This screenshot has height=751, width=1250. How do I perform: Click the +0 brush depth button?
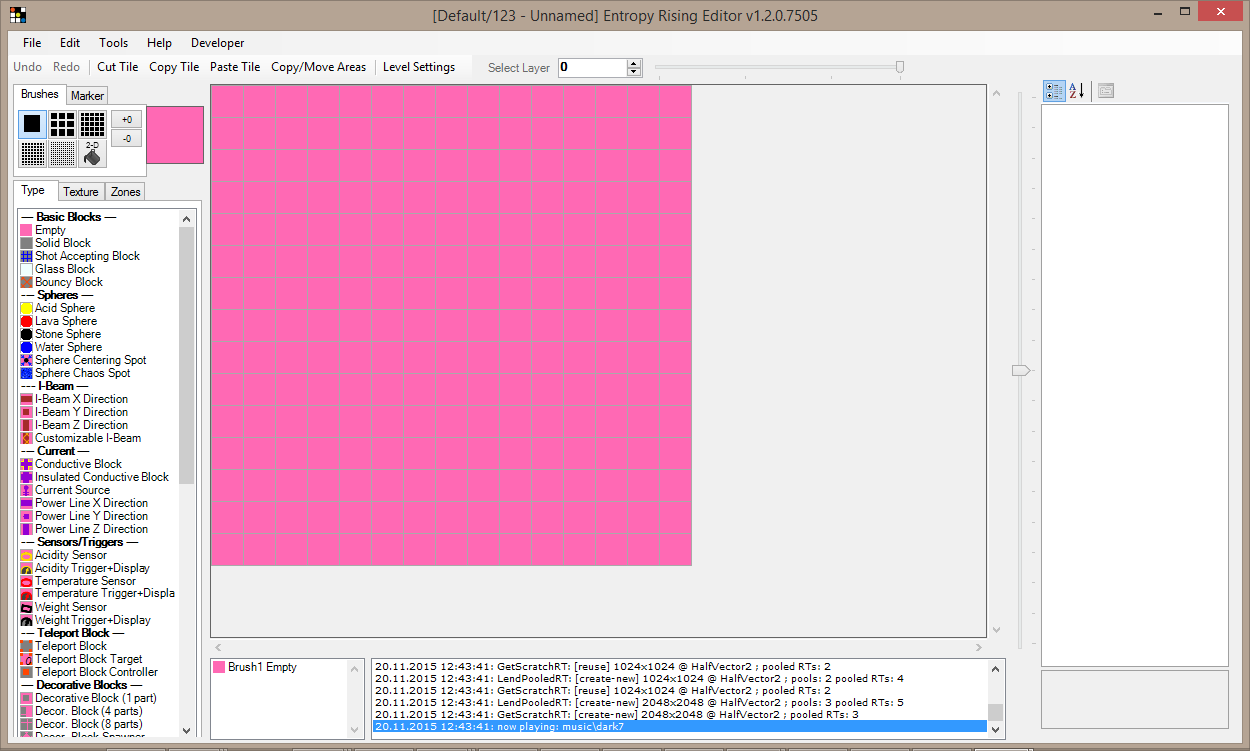tap(126, 119)
